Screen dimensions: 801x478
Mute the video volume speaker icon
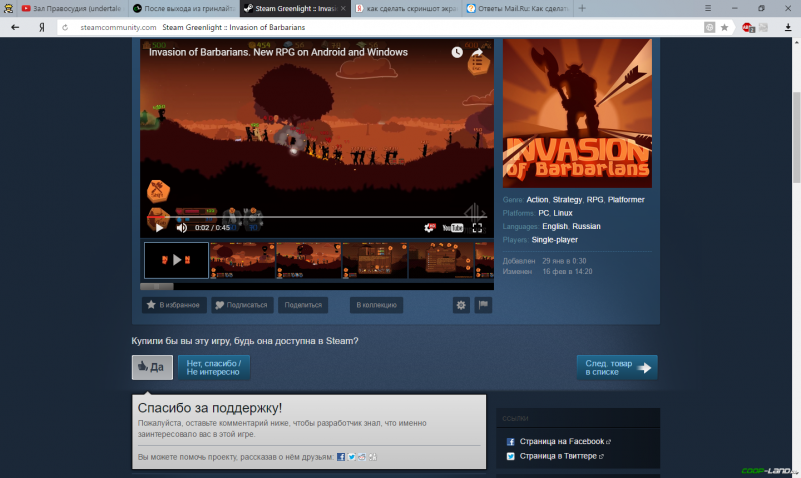click(x=181, y=228)
